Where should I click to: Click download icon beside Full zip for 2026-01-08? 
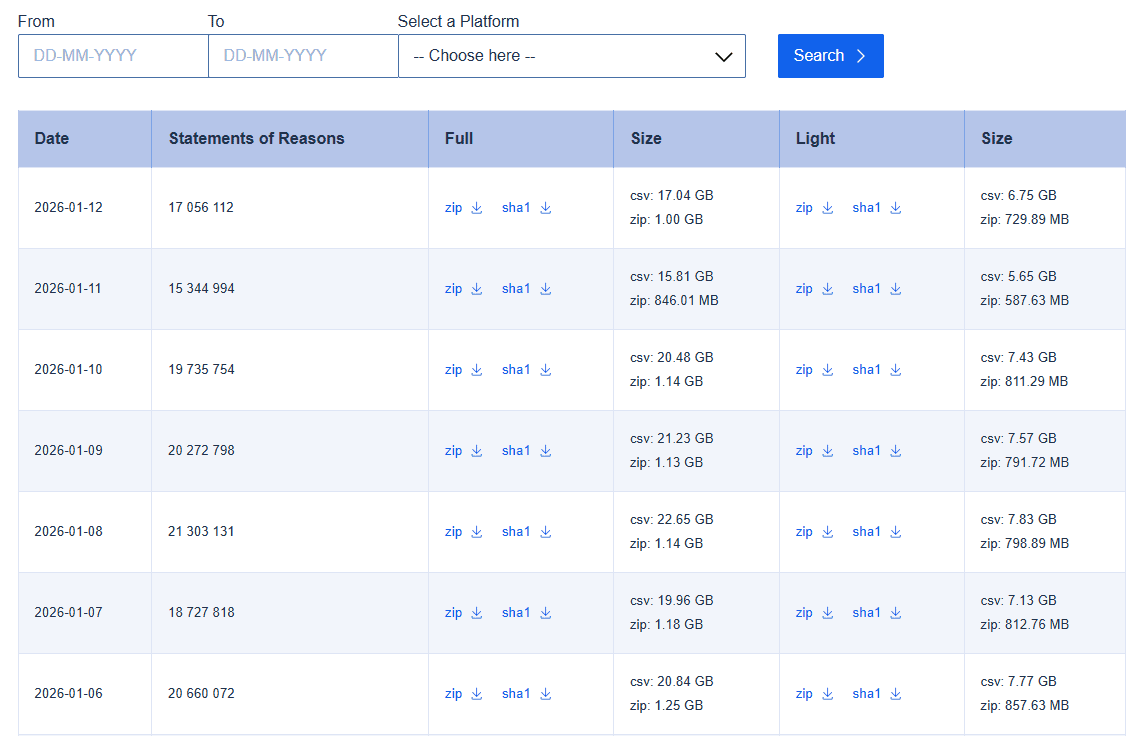[477, 532]
